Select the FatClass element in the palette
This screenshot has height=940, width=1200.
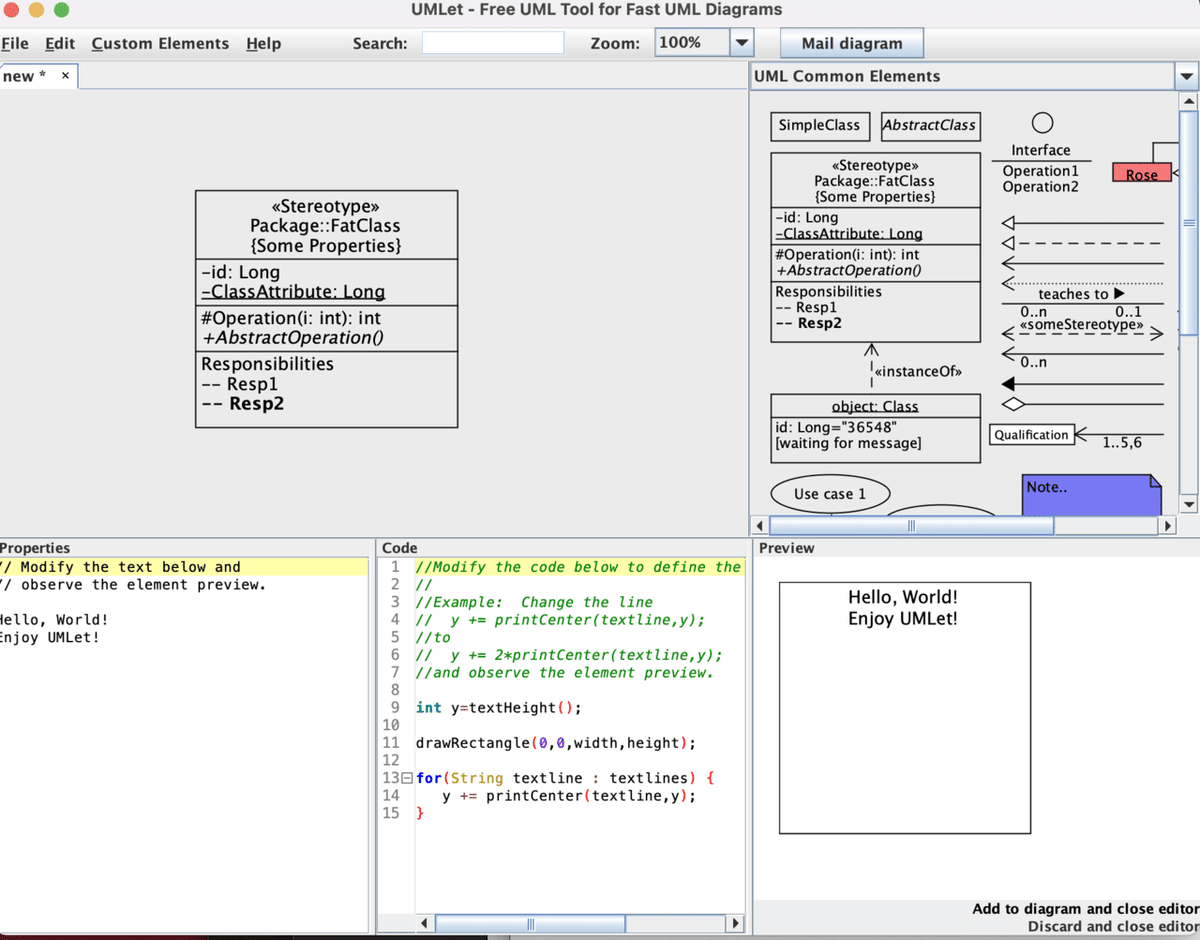[876, 246]
